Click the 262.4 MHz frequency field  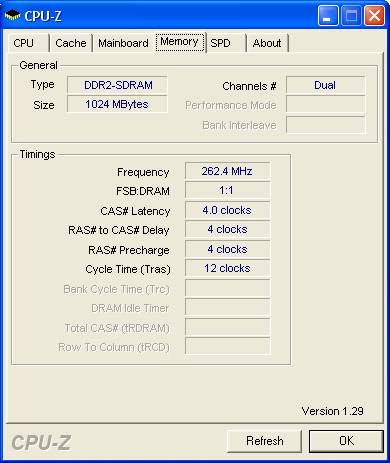coord(227,171)
